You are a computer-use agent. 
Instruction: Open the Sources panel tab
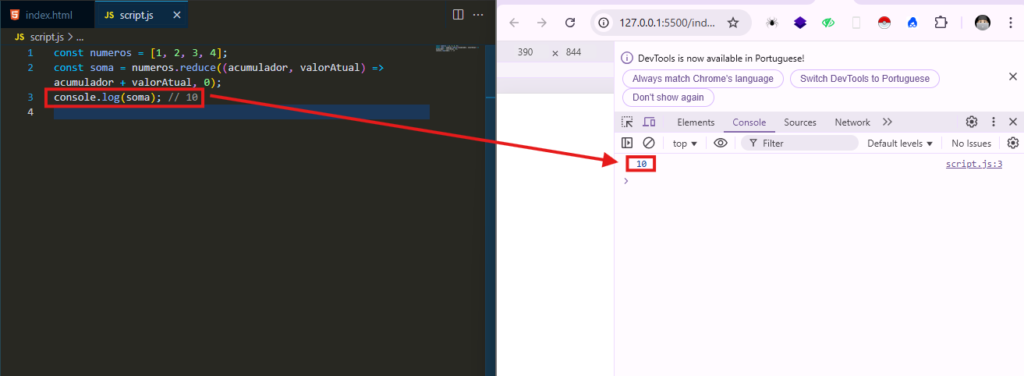(x=800, y=122)
